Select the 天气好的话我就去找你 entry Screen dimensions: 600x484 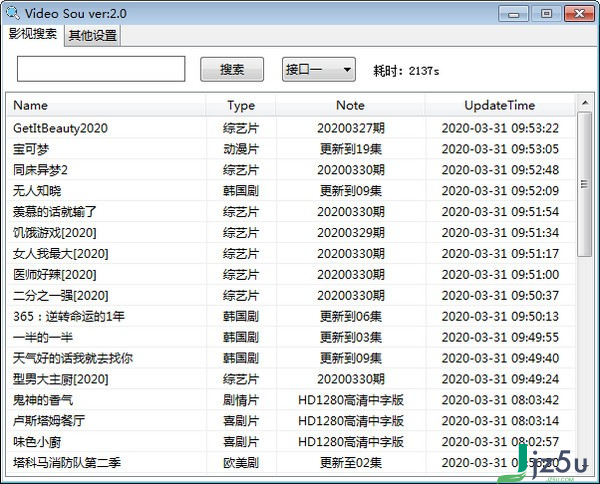click(291, 358)
